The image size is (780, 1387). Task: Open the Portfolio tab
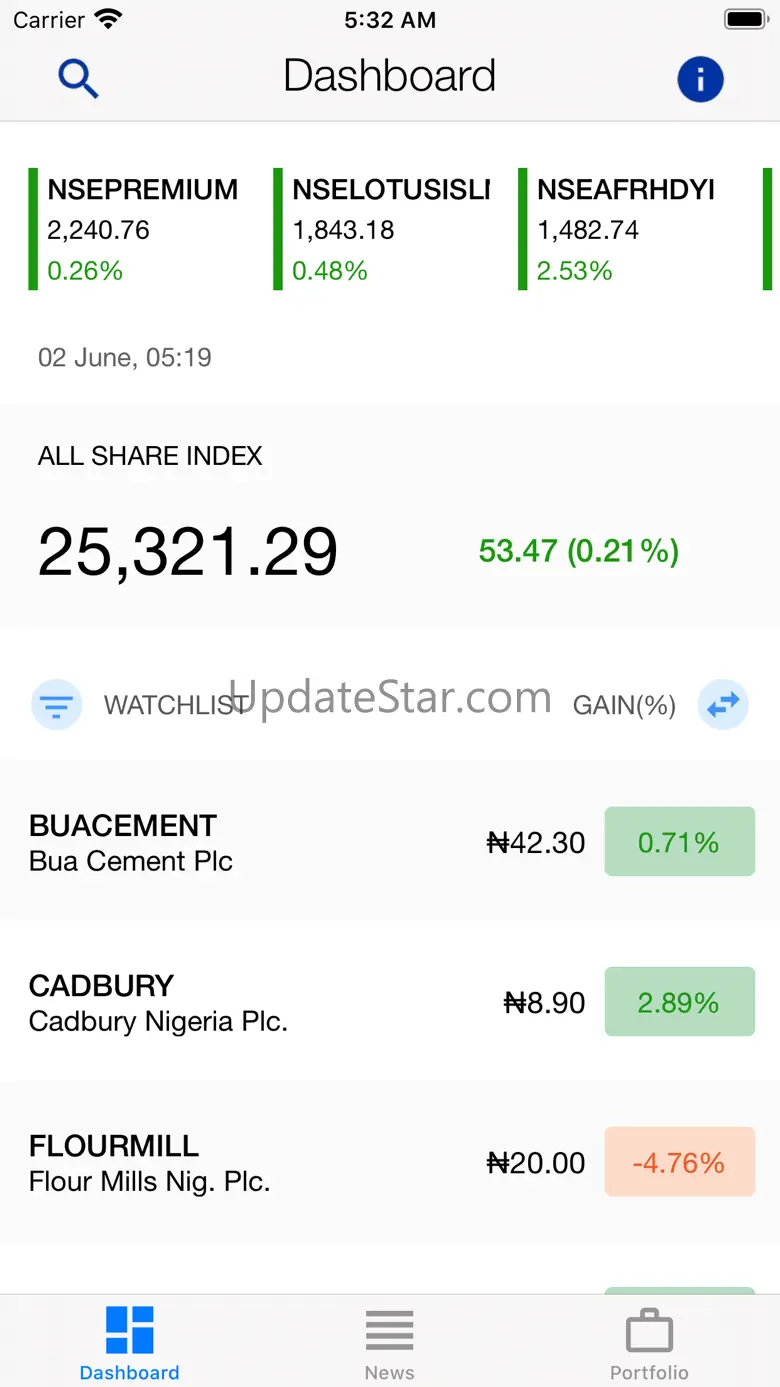(x=649, y=1342)
